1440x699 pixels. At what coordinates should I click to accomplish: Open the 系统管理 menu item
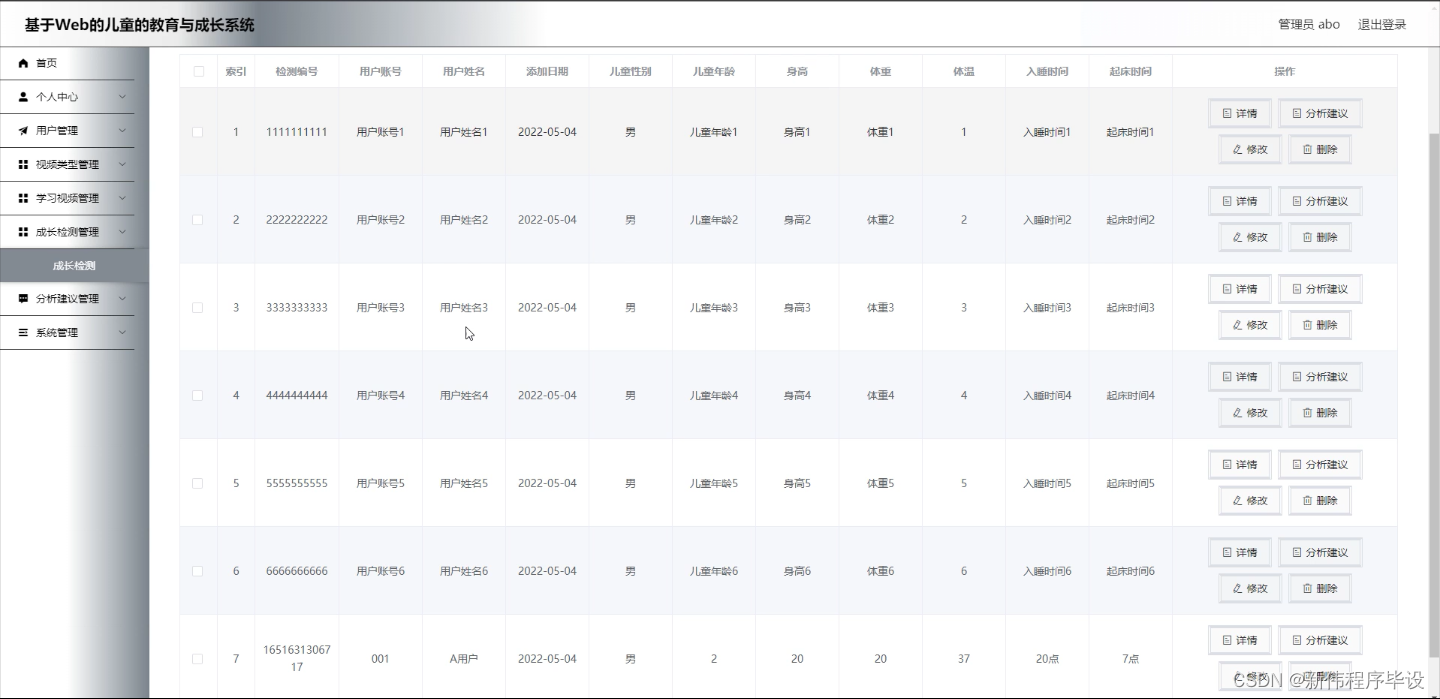[67, 332]
